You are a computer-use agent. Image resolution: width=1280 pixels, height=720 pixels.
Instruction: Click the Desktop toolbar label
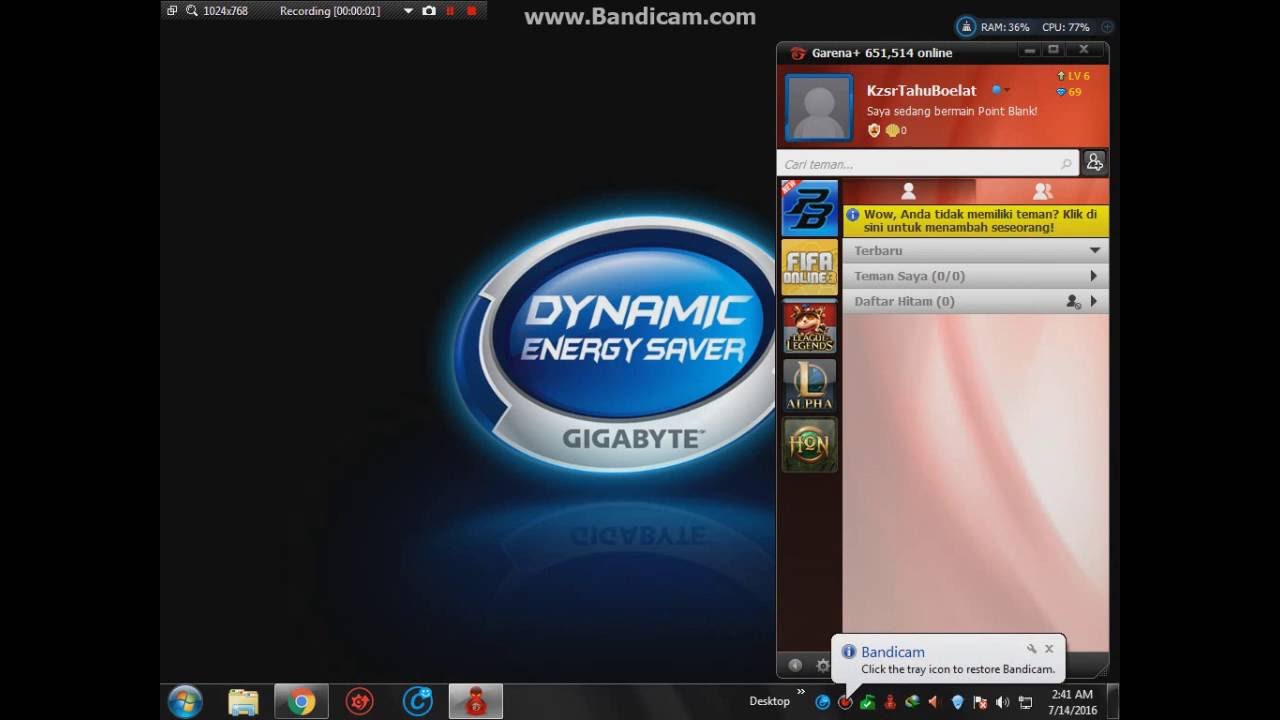[x=770, y=701]
